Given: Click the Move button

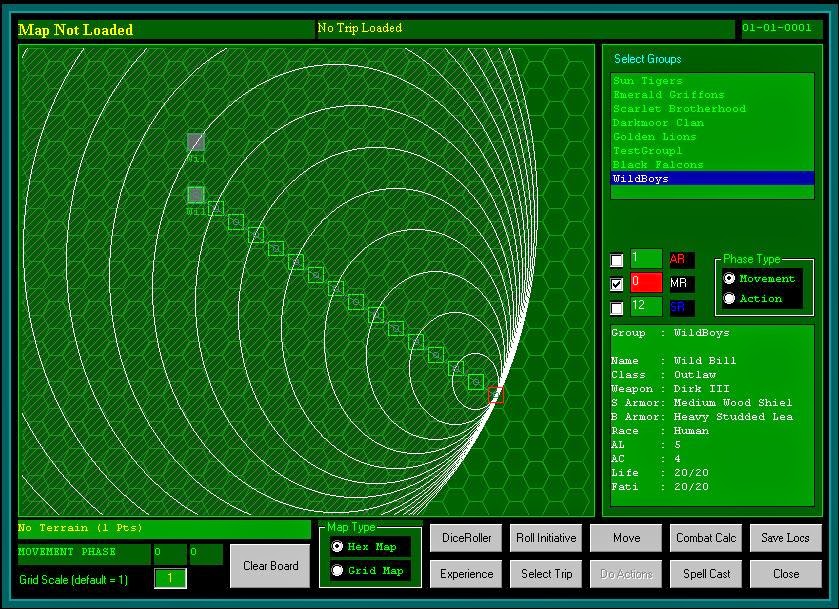Looking at the screenshot, I should (626, 538).
